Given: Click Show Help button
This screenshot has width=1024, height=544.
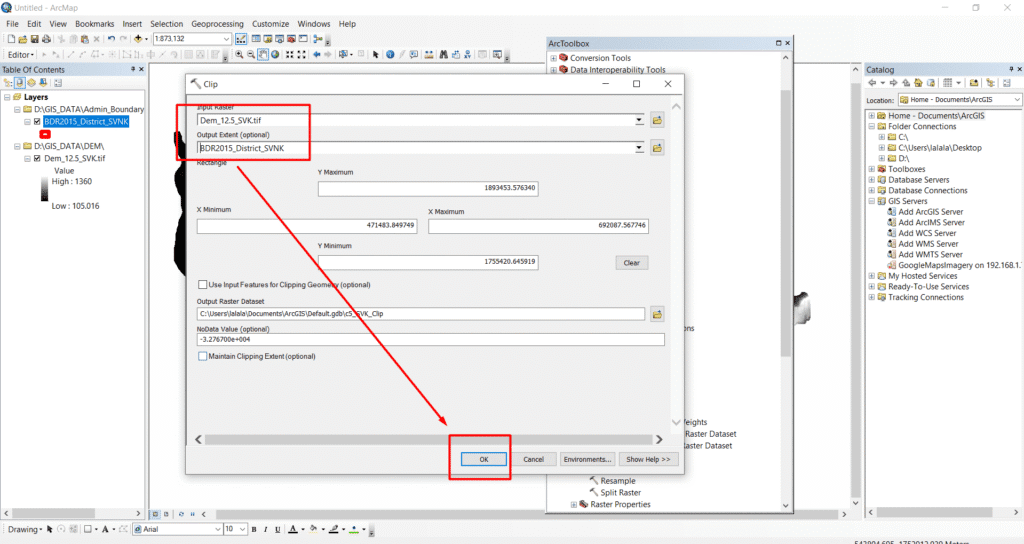Looking at the screenshot, I should 648,459.
